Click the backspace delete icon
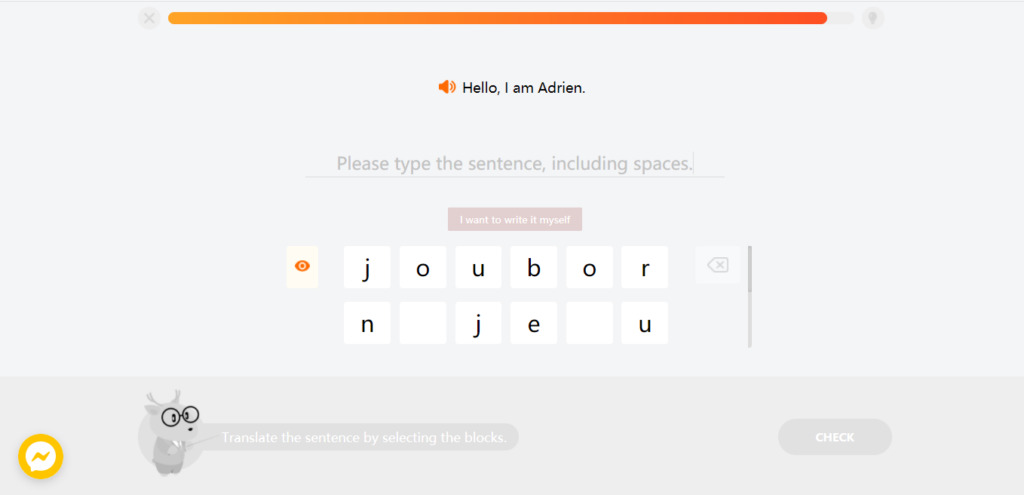Image resolution: width=1024 pixels, height=495 pixels. point(718,265)
